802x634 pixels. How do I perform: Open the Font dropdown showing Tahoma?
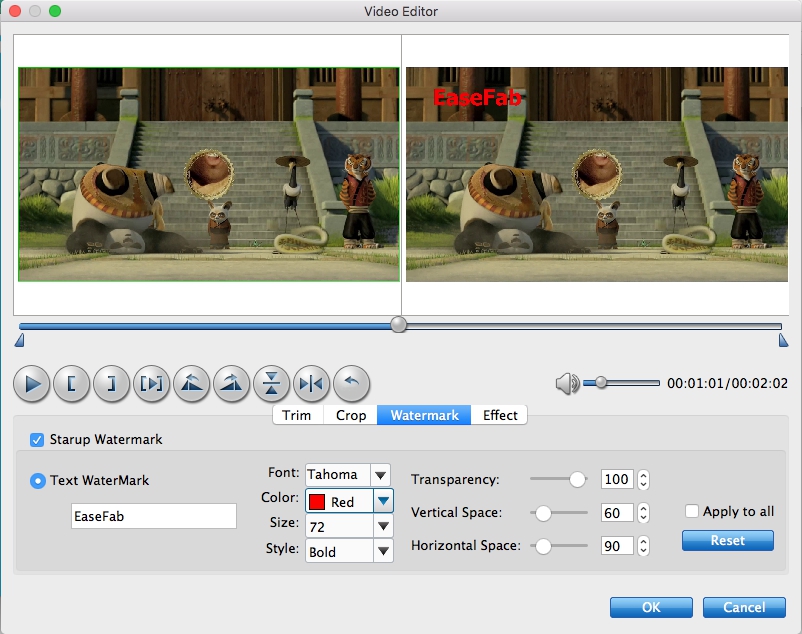coord(348,475)
